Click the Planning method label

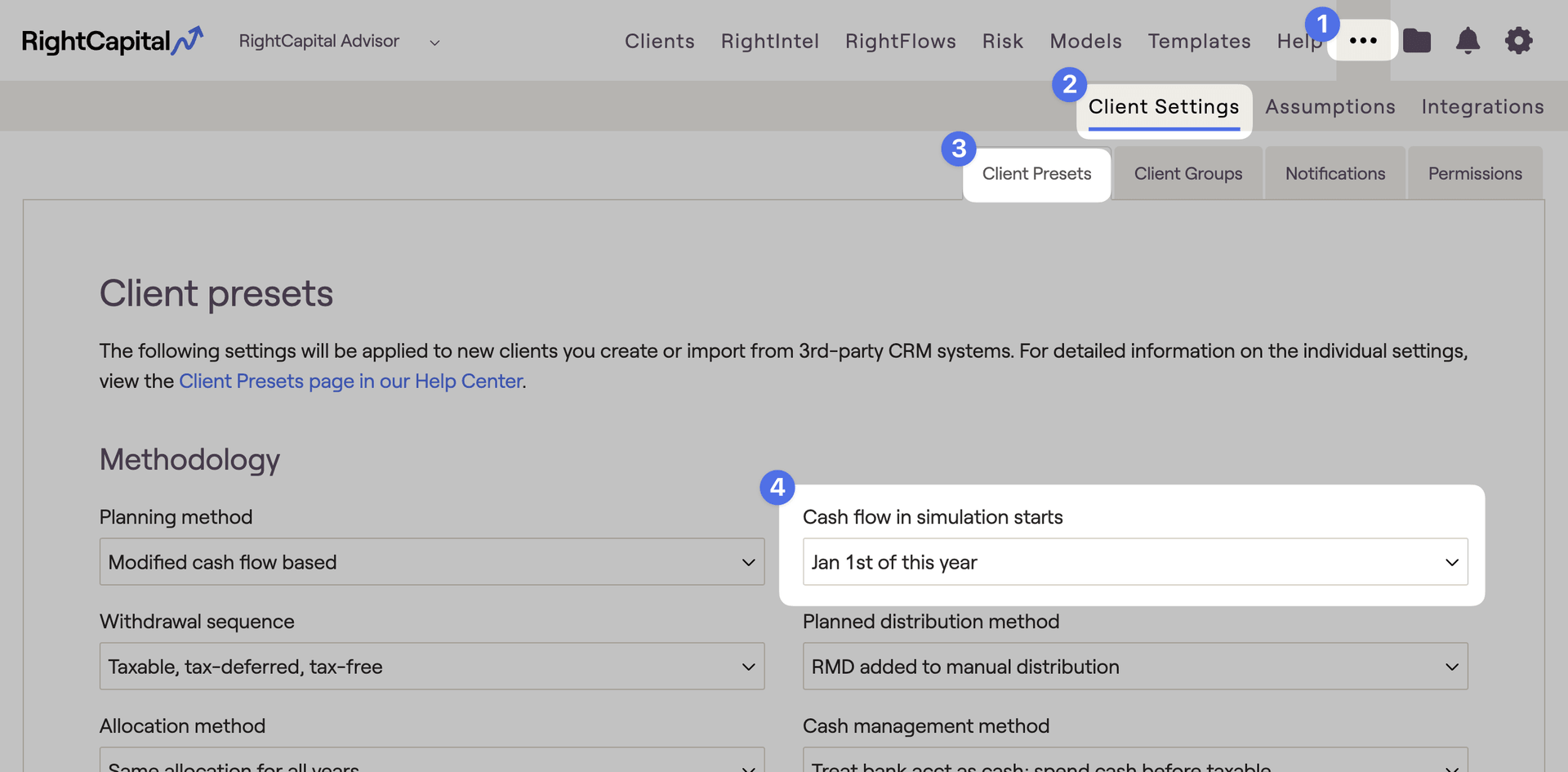[x=176, y=517]
